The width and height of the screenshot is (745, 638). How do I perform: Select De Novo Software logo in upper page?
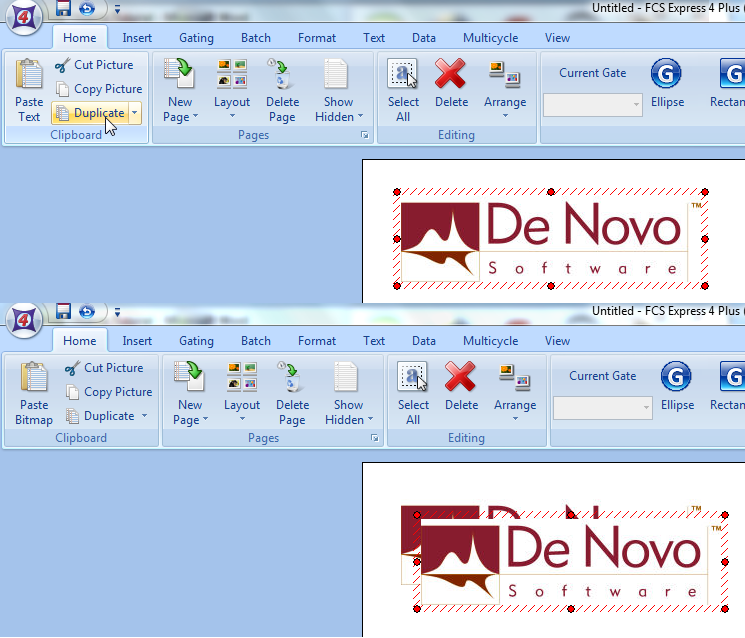pos(551,239)
